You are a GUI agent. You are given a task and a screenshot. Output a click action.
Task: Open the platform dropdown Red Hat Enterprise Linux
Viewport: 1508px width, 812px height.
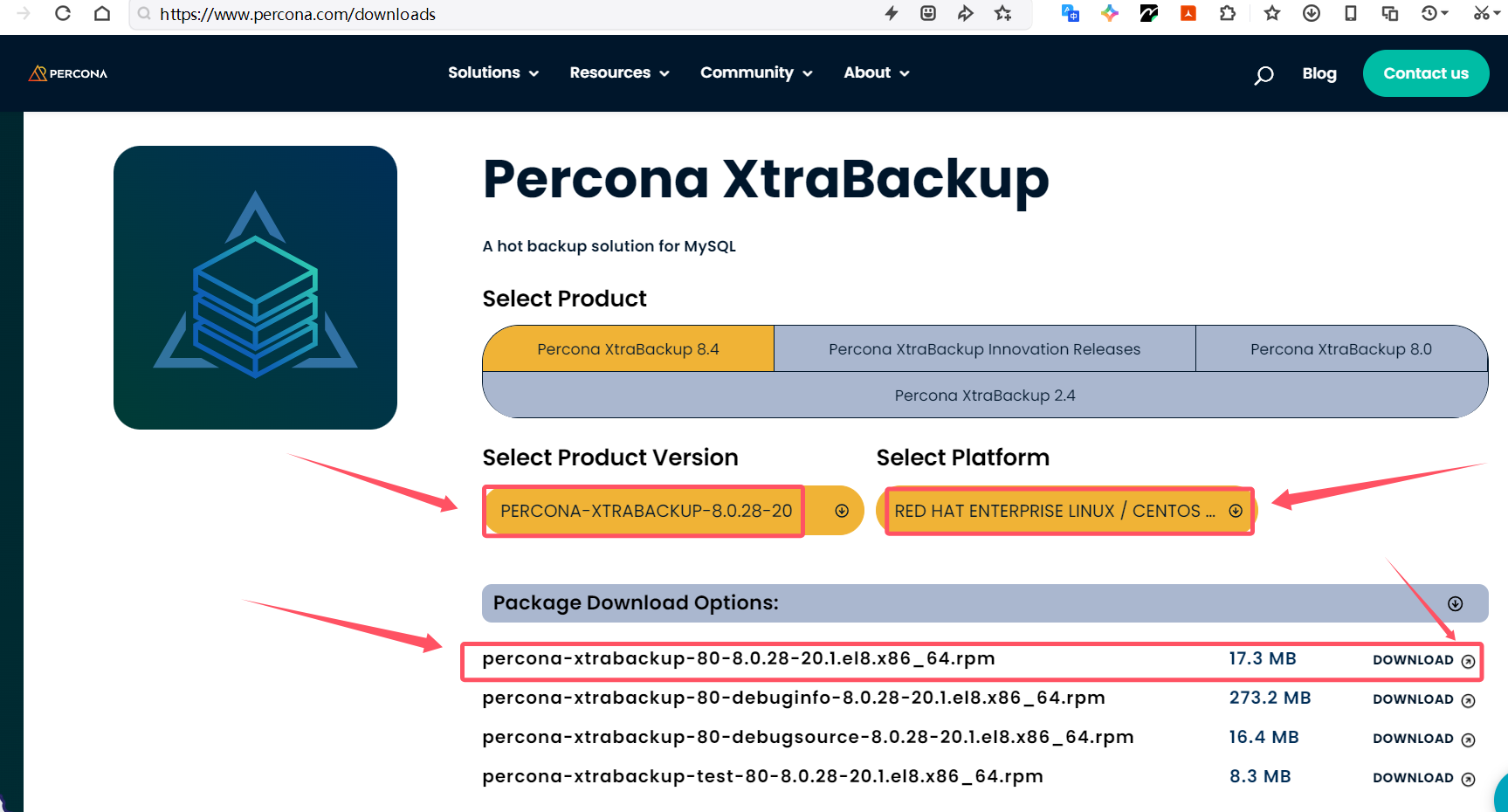point(1067,511)
